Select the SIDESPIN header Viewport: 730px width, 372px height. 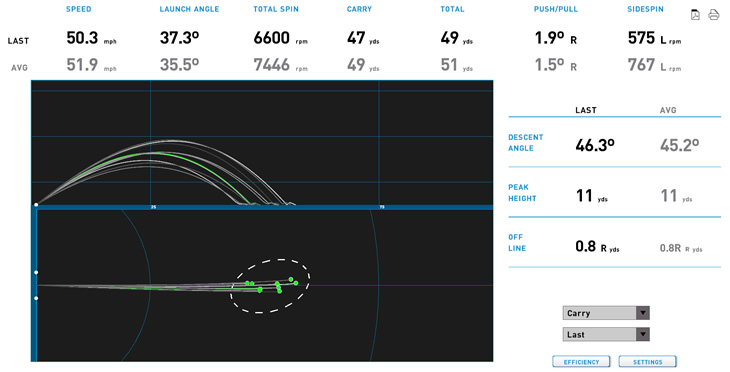(645, 9)
